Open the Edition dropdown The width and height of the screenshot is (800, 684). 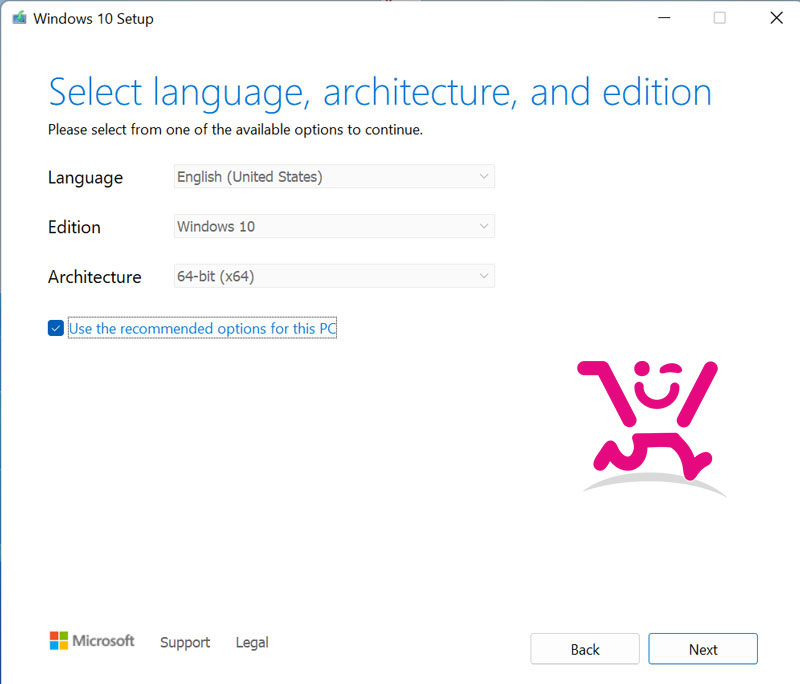pos(334,226)
